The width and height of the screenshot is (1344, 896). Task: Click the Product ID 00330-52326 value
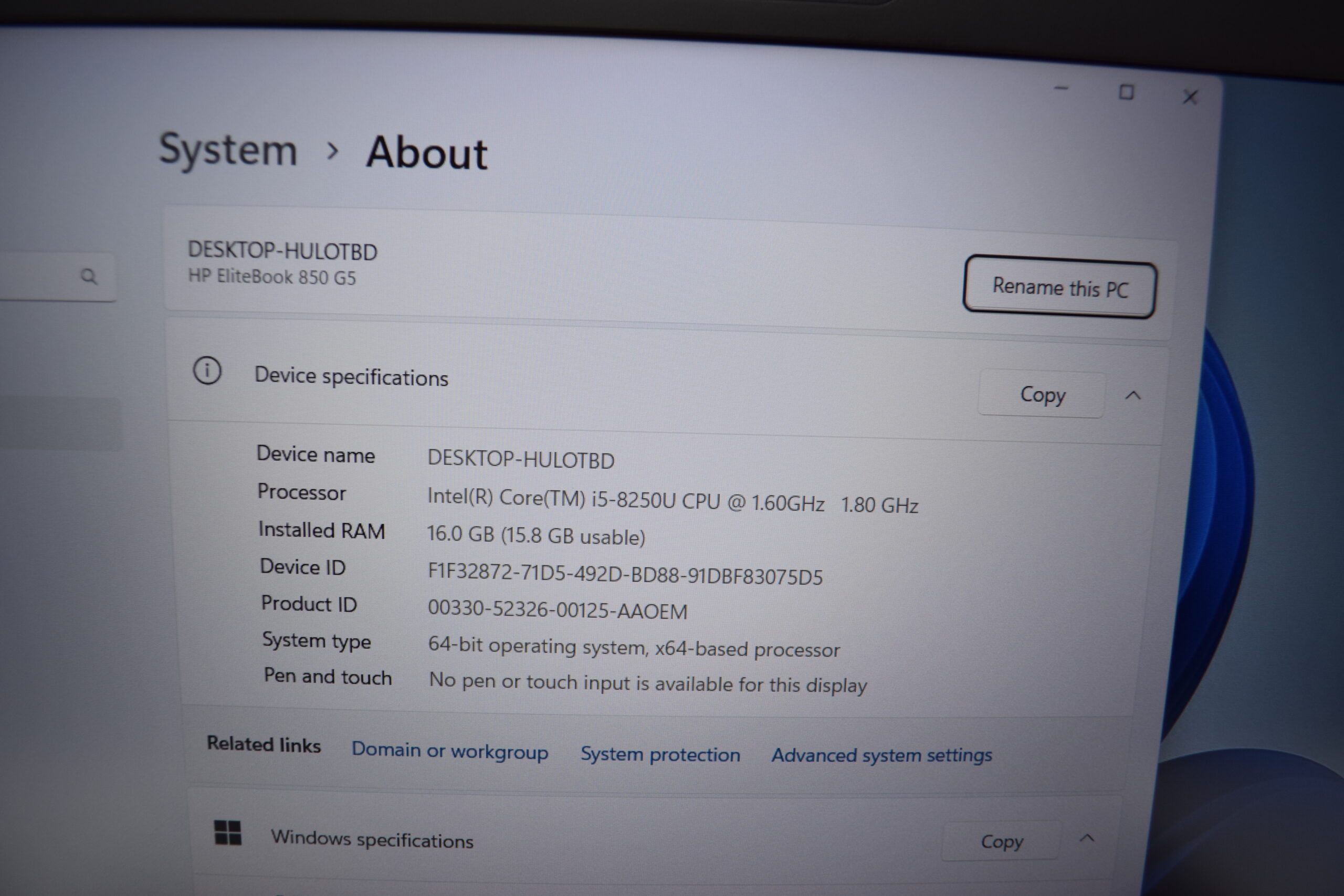pos(558,610)
